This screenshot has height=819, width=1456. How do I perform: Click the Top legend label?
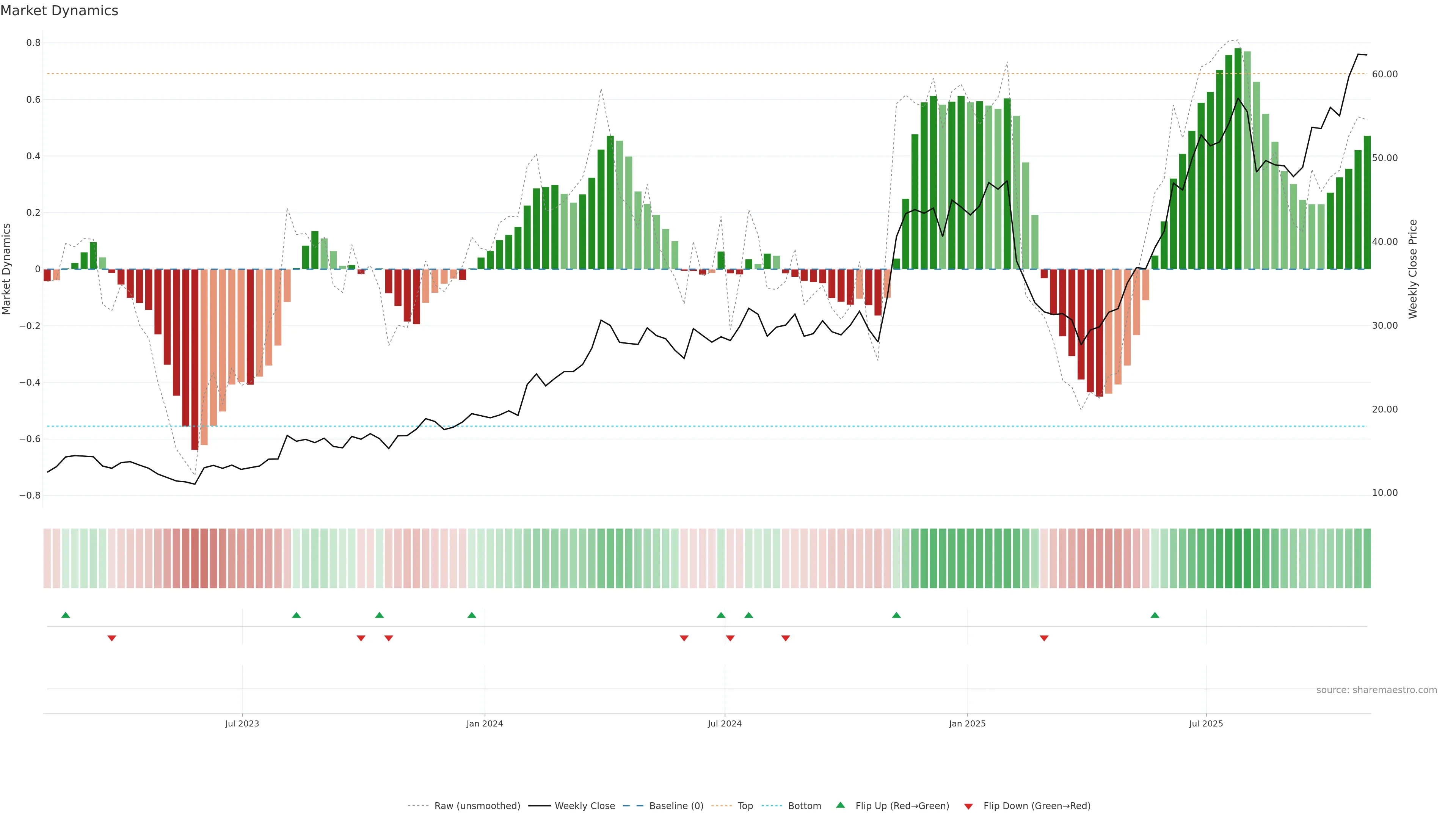tap(745, 805)
